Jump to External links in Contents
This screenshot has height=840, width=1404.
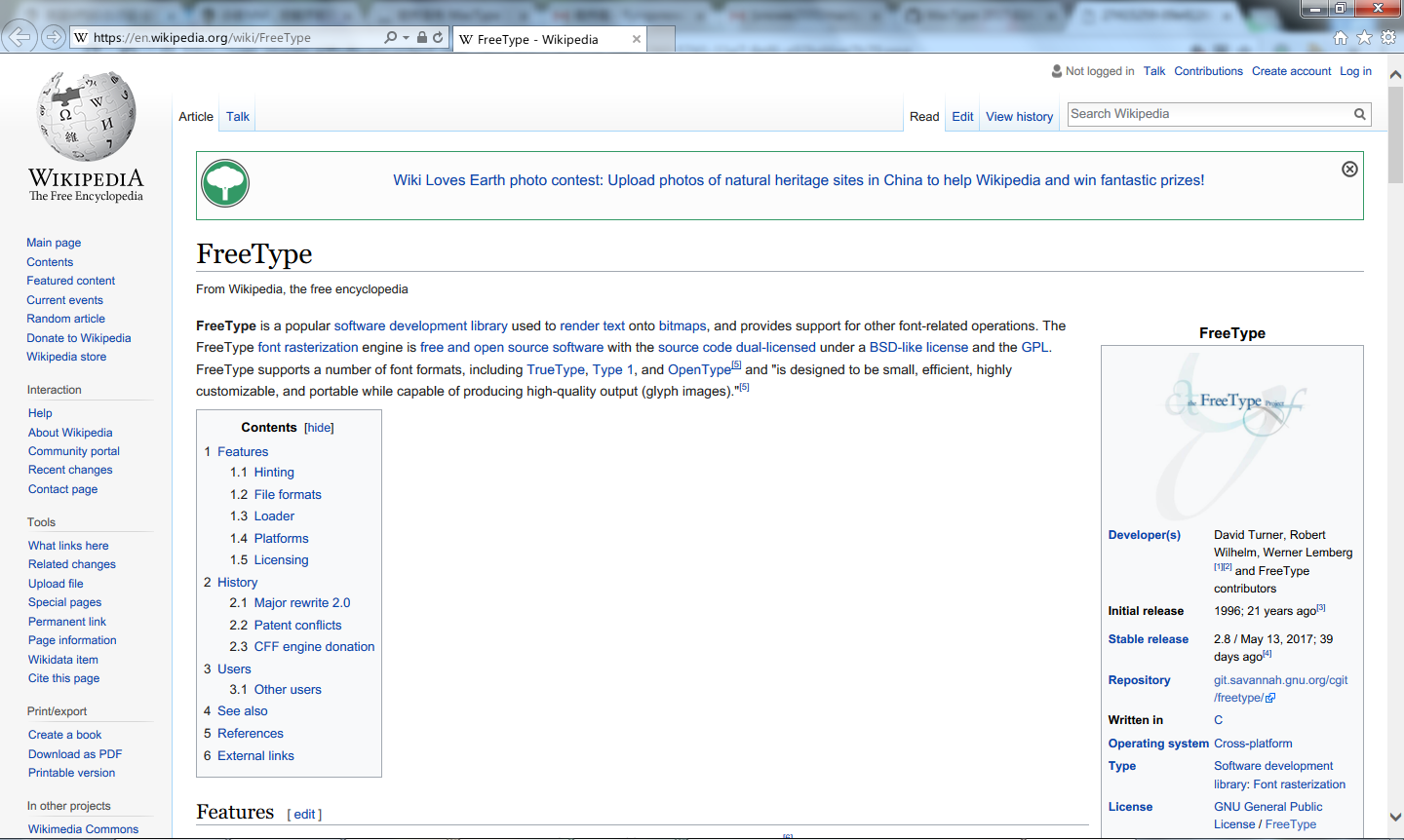255,756
